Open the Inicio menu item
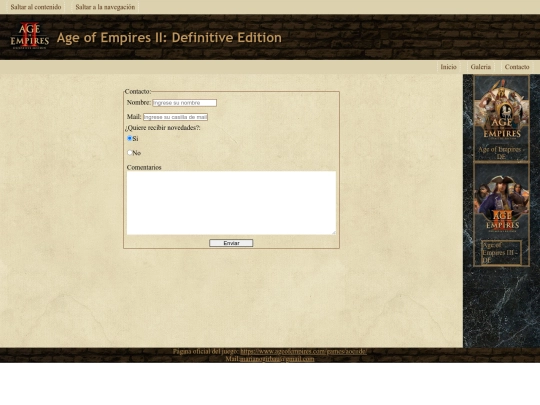Screen dimensions: 540x405 (448, 67)
